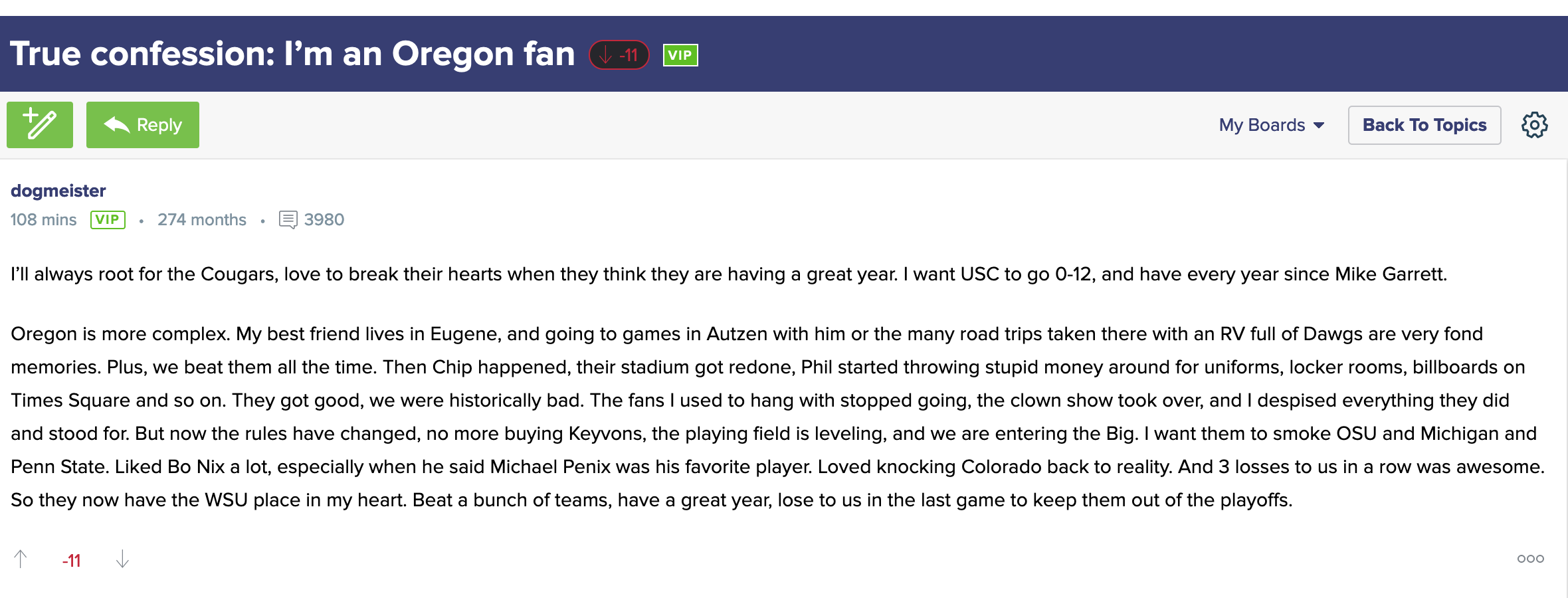Click the red -11 badge in the title bar
The height and width of the screenshot is (598, 1568).
pos(619,55)
